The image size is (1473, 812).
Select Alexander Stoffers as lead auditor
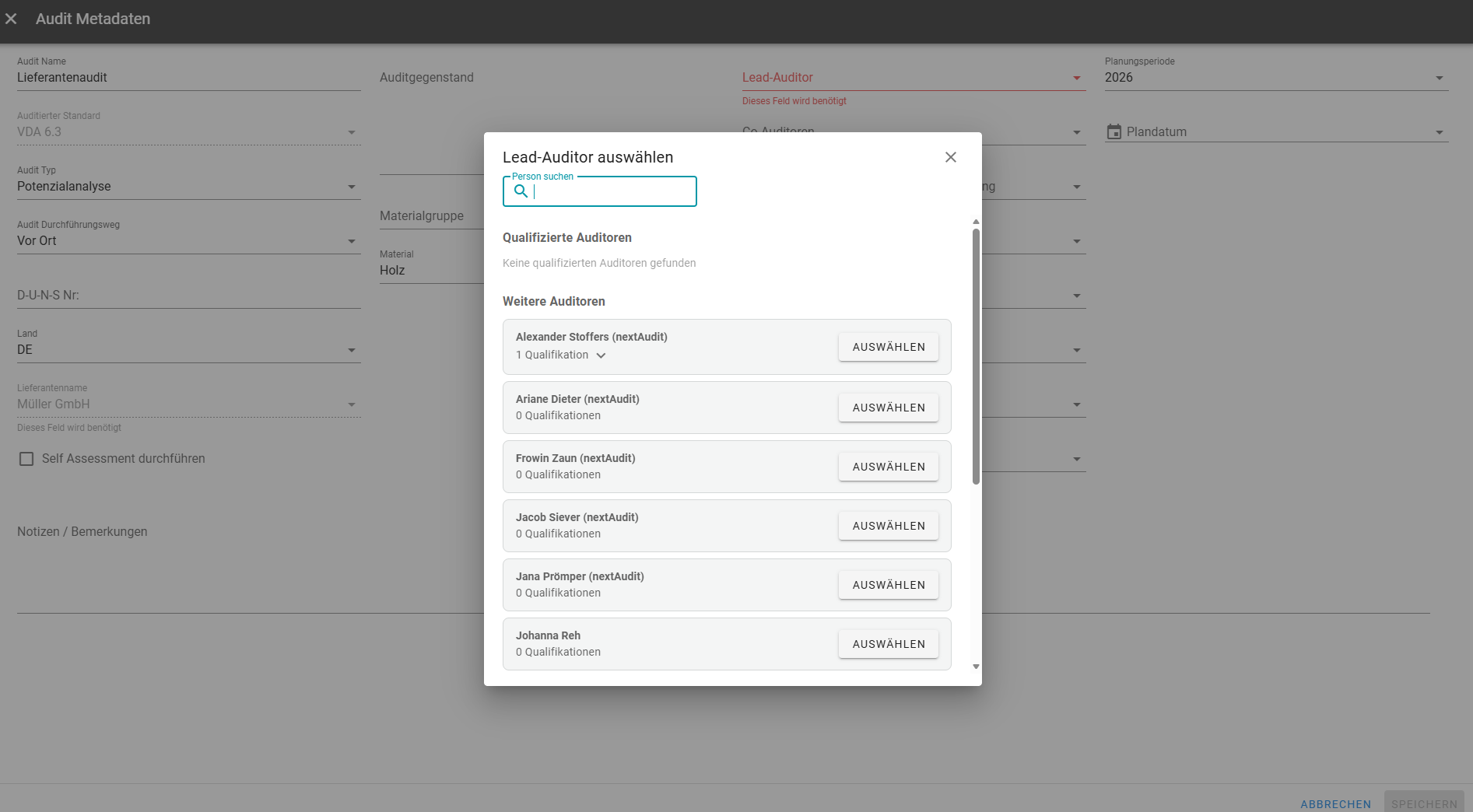[888, 347]
